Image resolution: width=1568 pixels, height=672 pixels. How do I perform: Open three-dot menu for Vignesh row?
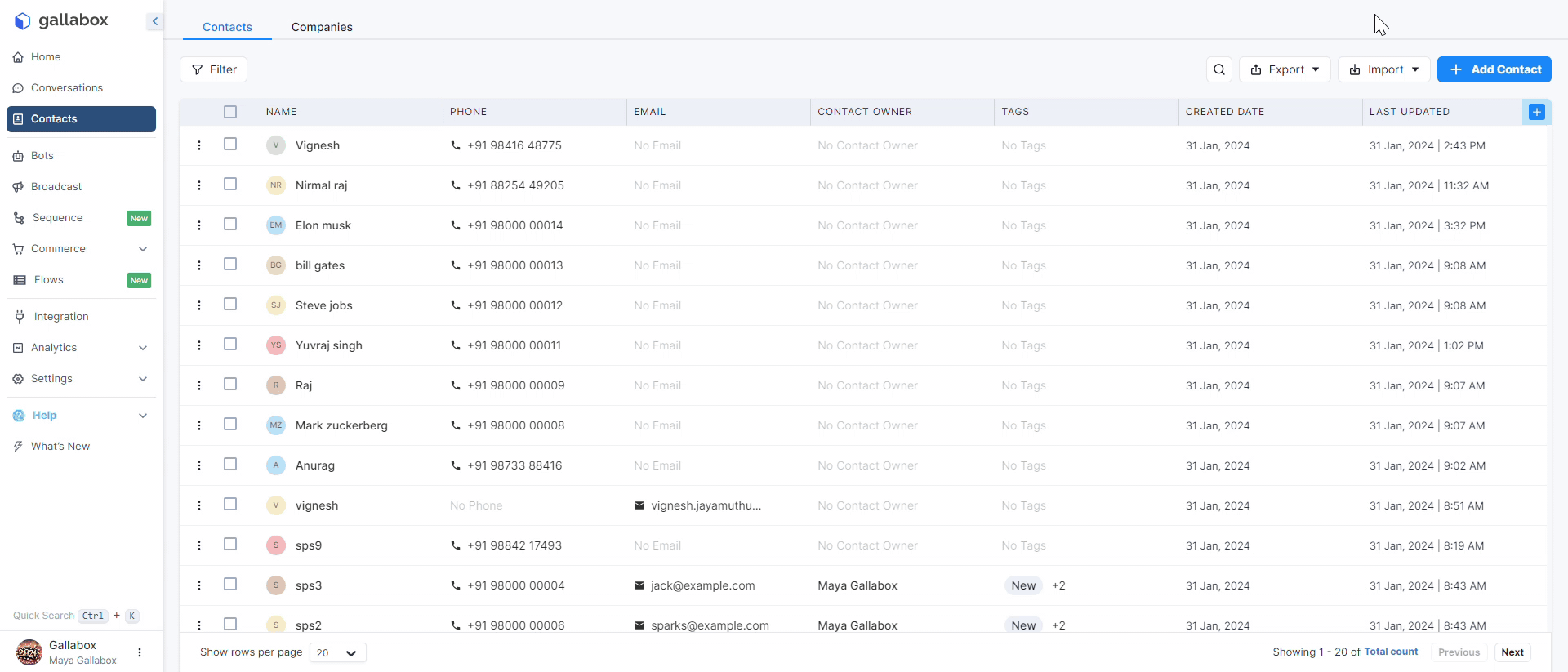(x=199, y=145)
